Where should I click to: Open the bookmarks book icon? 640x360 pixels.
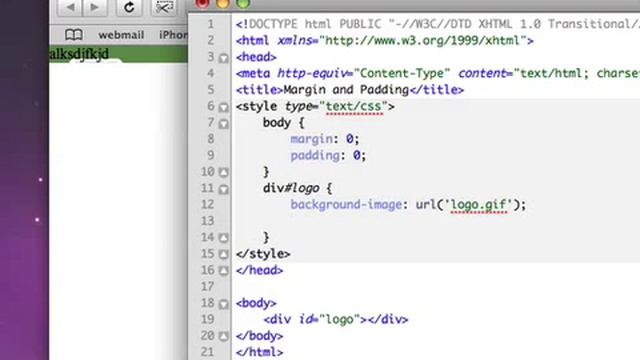point(74,35)
